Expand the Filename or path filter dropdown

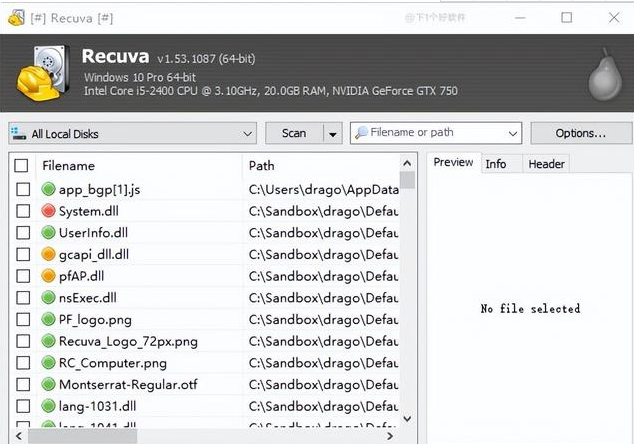[x=513, y=134]
